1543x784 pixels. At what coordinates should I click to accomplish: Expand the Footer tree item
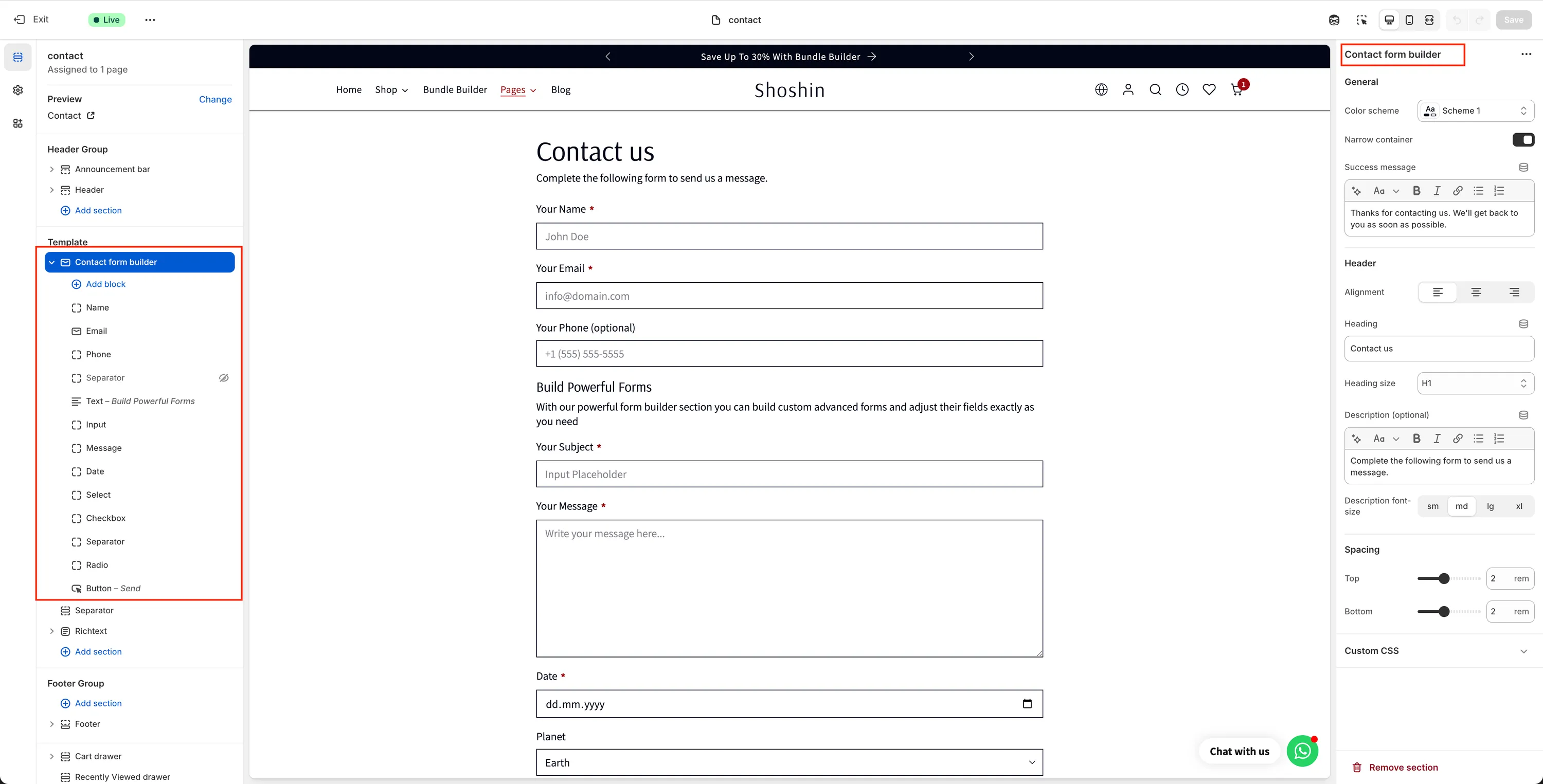tap(52, 723)
